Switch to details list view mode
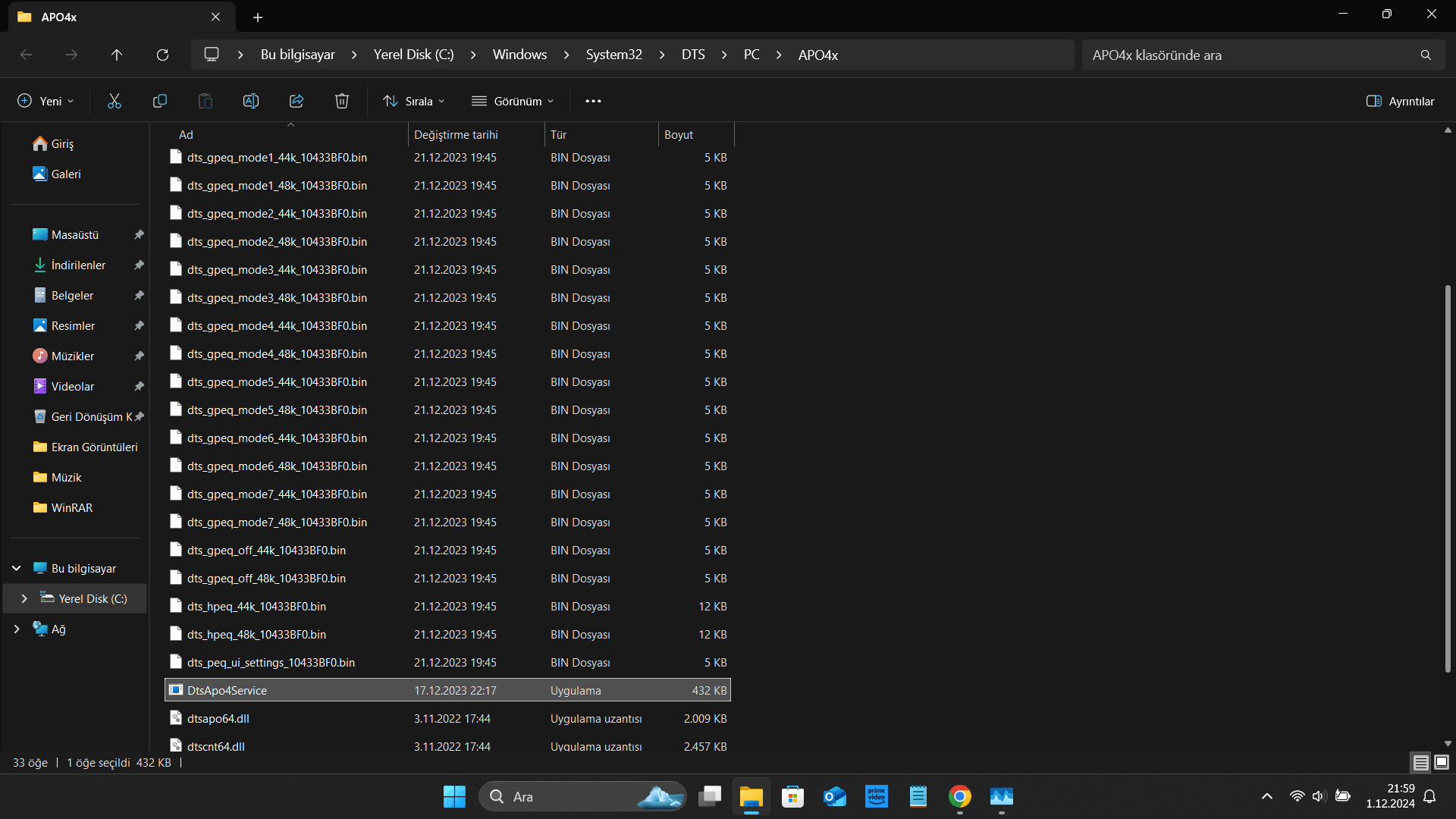 coord(1420,762)
